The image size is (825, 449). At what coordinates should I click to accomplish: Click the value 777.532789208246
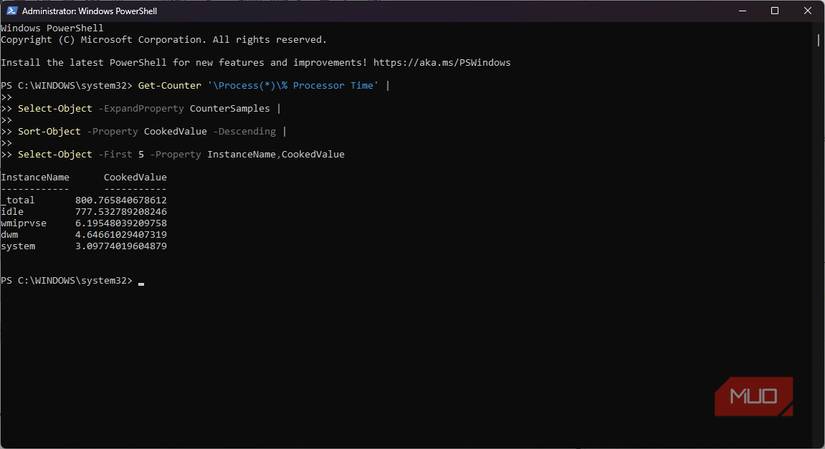pos(121,212)
